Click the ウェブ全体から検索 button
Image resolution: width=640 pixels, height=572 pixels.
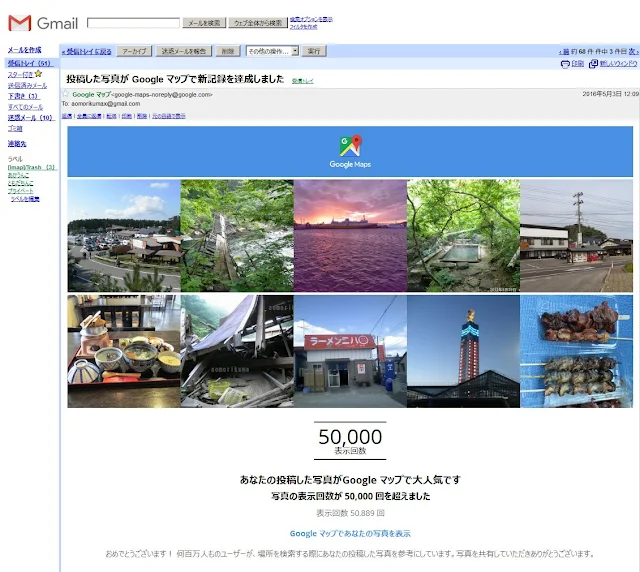(x=258, y=23)
